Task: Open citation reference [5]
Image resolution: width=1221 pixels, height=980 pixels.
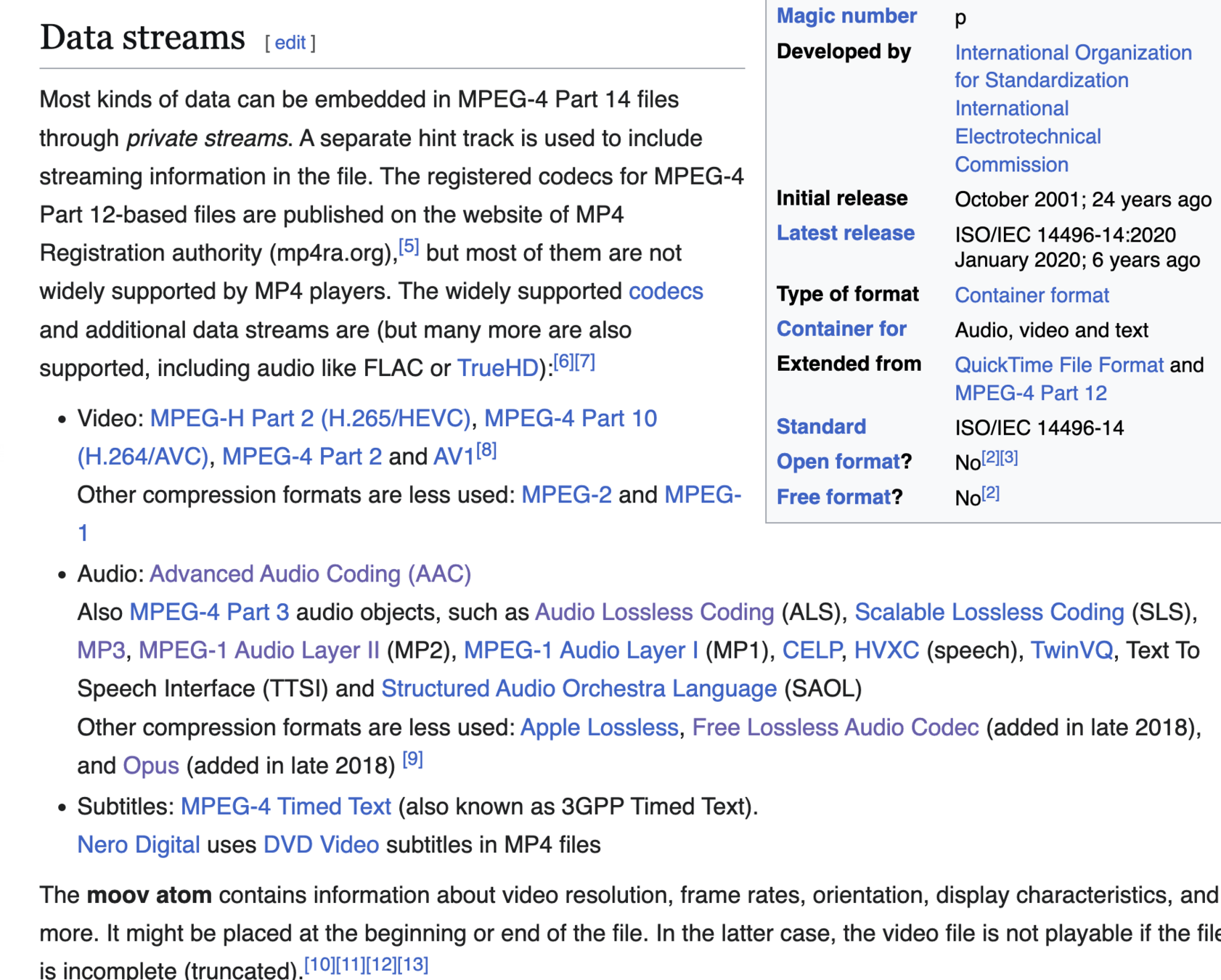Action: pos(409,247)
